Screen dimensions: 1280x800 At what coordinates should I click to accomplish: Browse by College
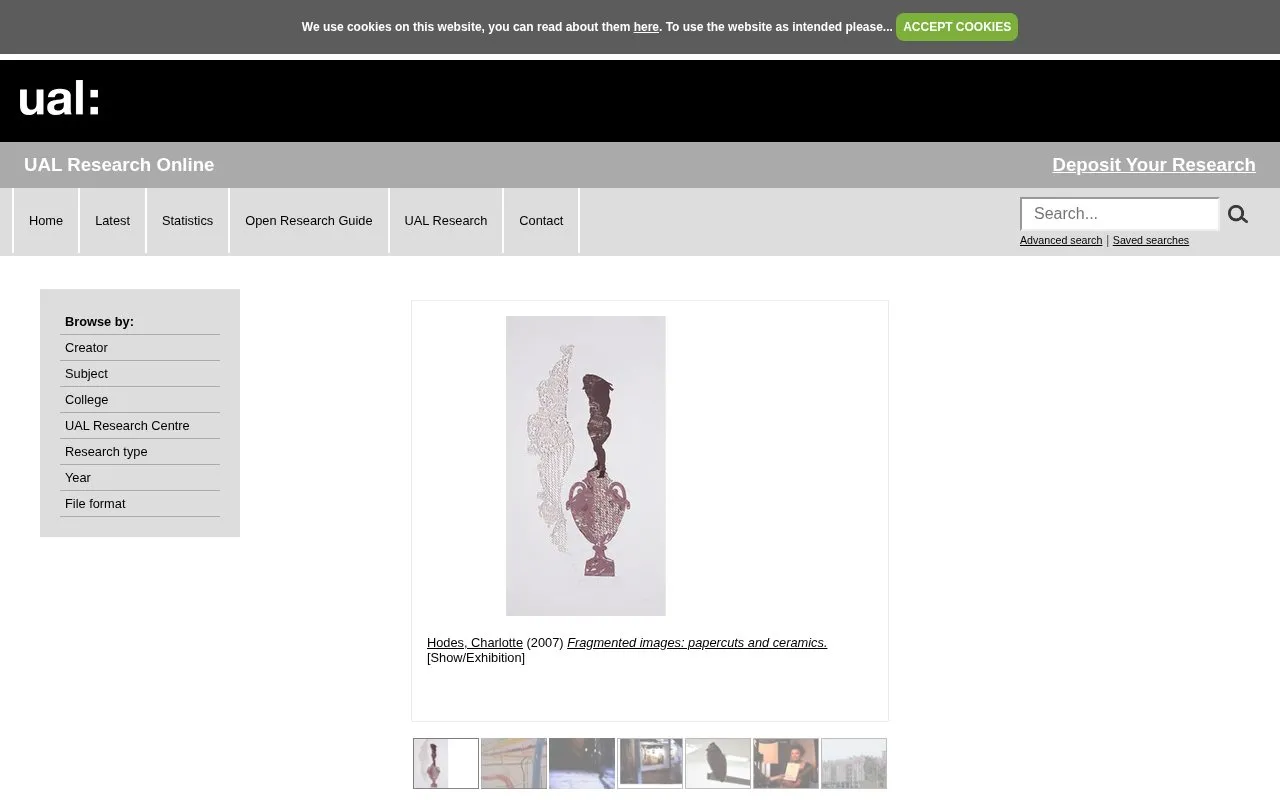140,400
